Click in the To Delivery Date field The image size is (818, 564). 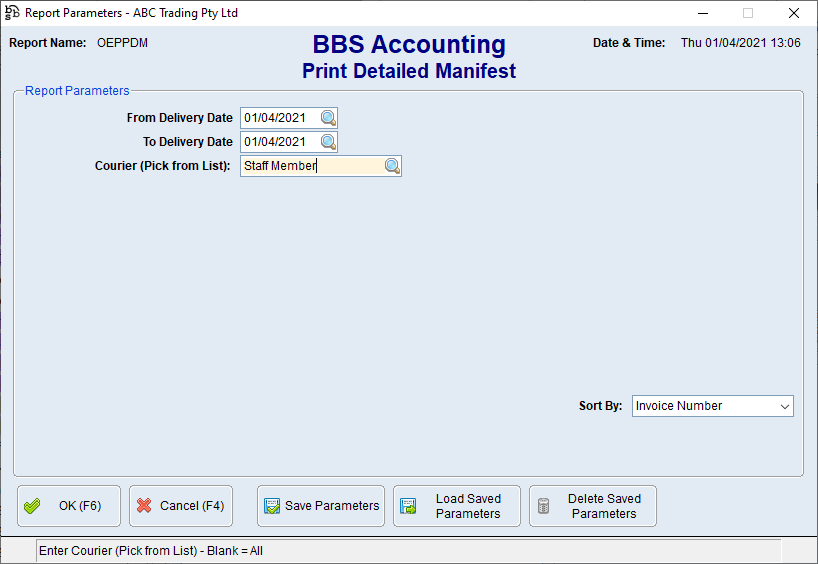(279, 142)
